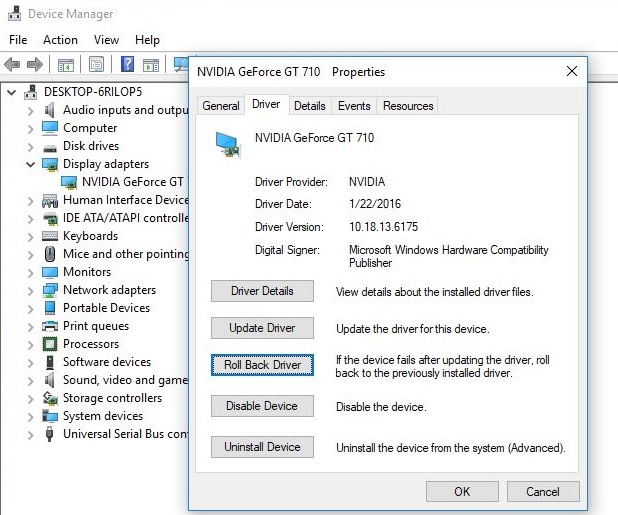Expand Audio inputs and outputs node
This screenshot has width=618, height=515.
(31, 111)
